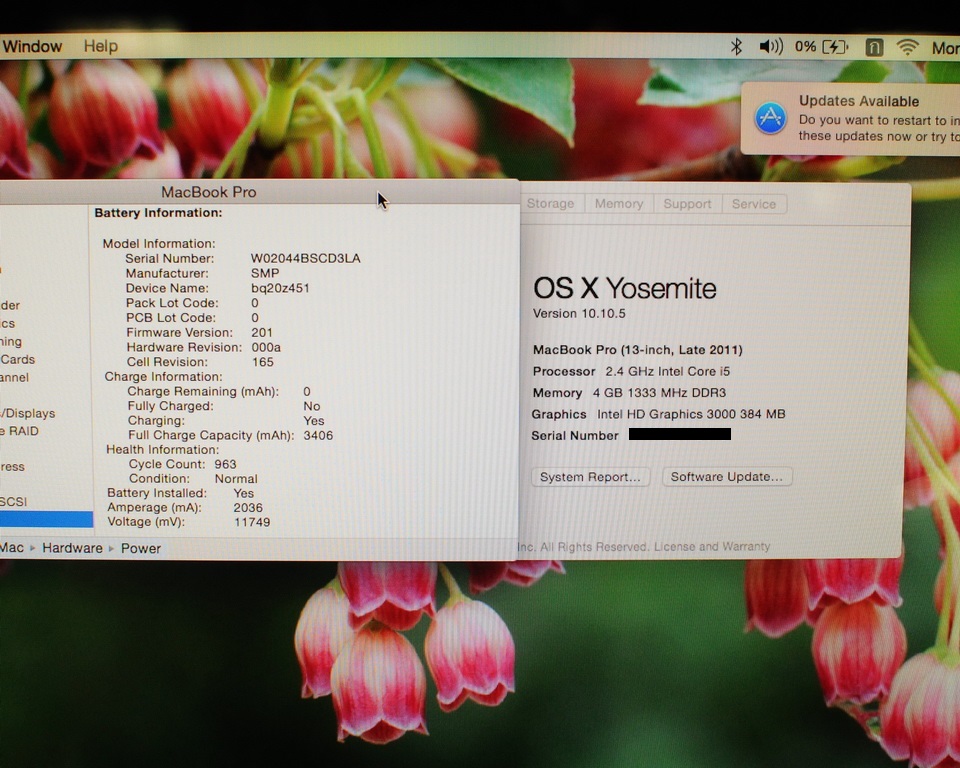Click the Firmware Version value 201
The height and width of the screenshot is (768, 960).
262,333
